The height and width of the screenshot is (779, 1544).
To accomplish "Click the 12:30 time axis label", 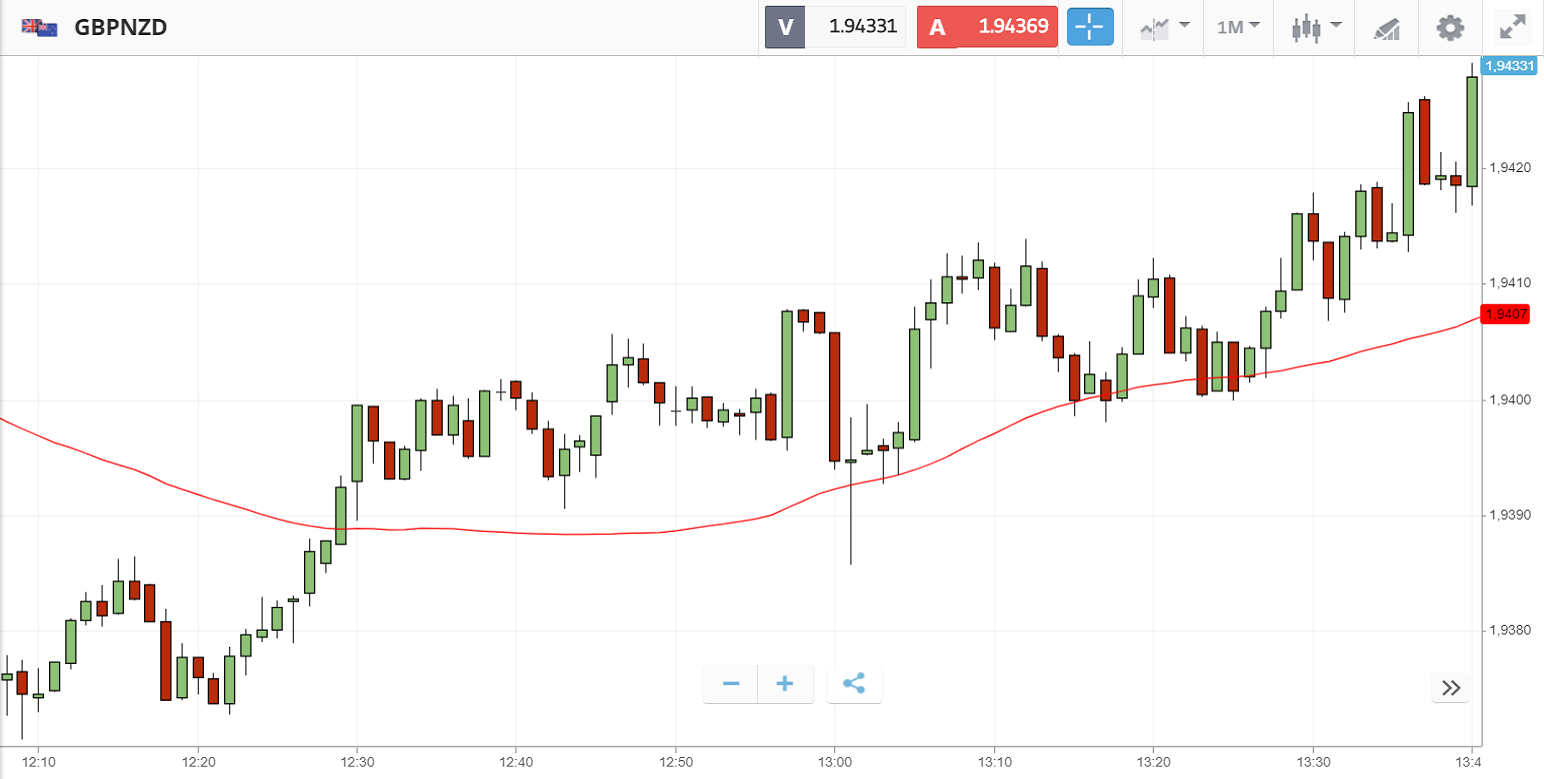I will tap(357, 762).
